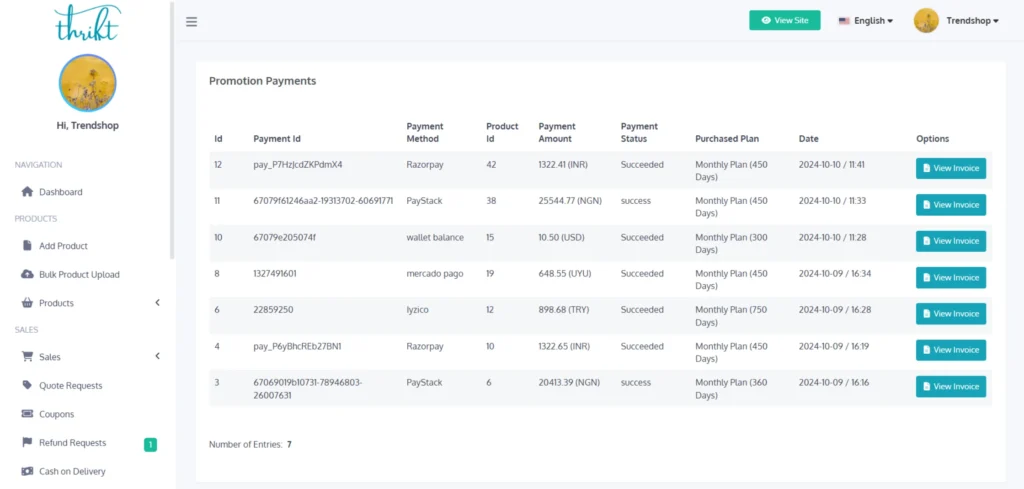The image size is (1024, 489).
Task: Open the Refund Requests menu item
Action: 72,443
